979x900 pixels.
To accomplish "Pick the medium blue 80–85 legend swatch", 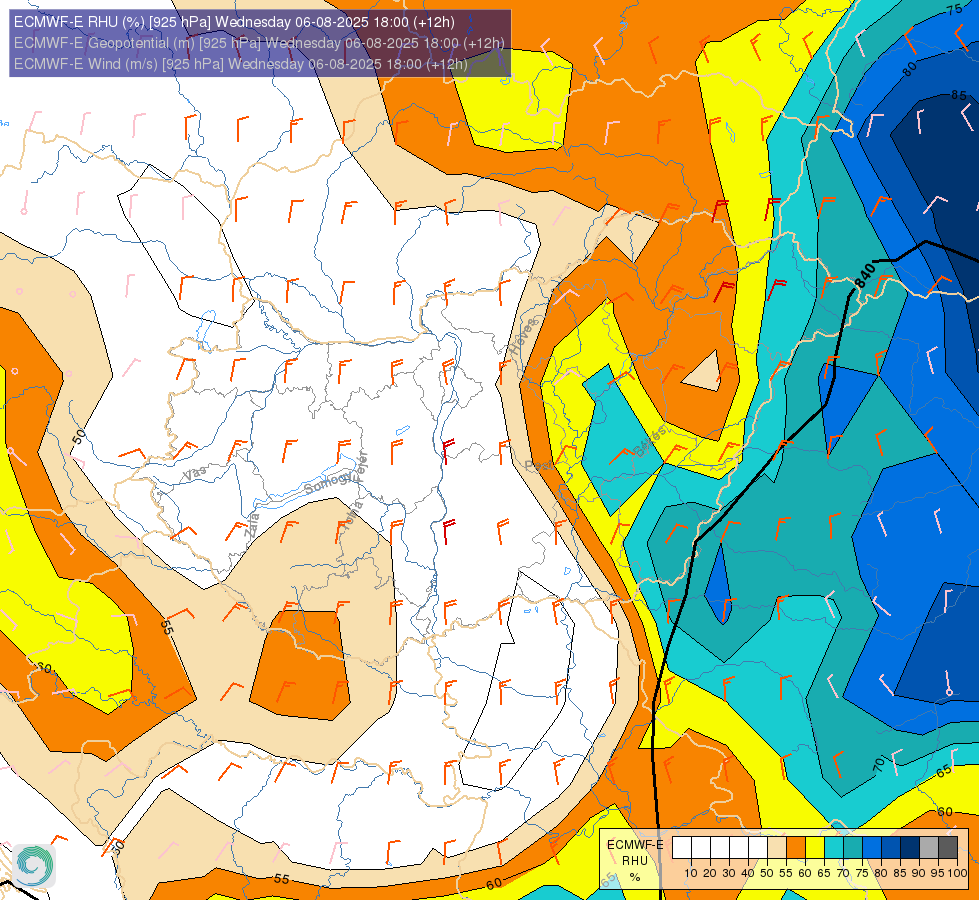I will pyautogui.click(x=891, y=848).
